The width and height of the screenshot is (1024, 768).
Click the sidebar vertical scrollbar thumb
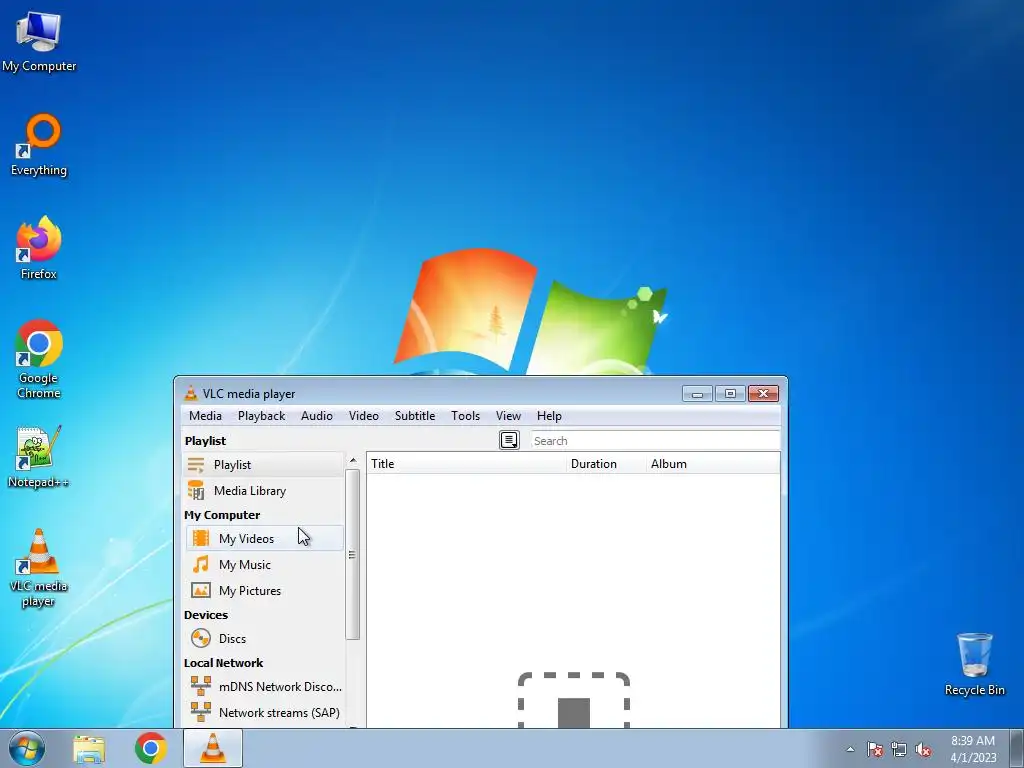(353, 554)
